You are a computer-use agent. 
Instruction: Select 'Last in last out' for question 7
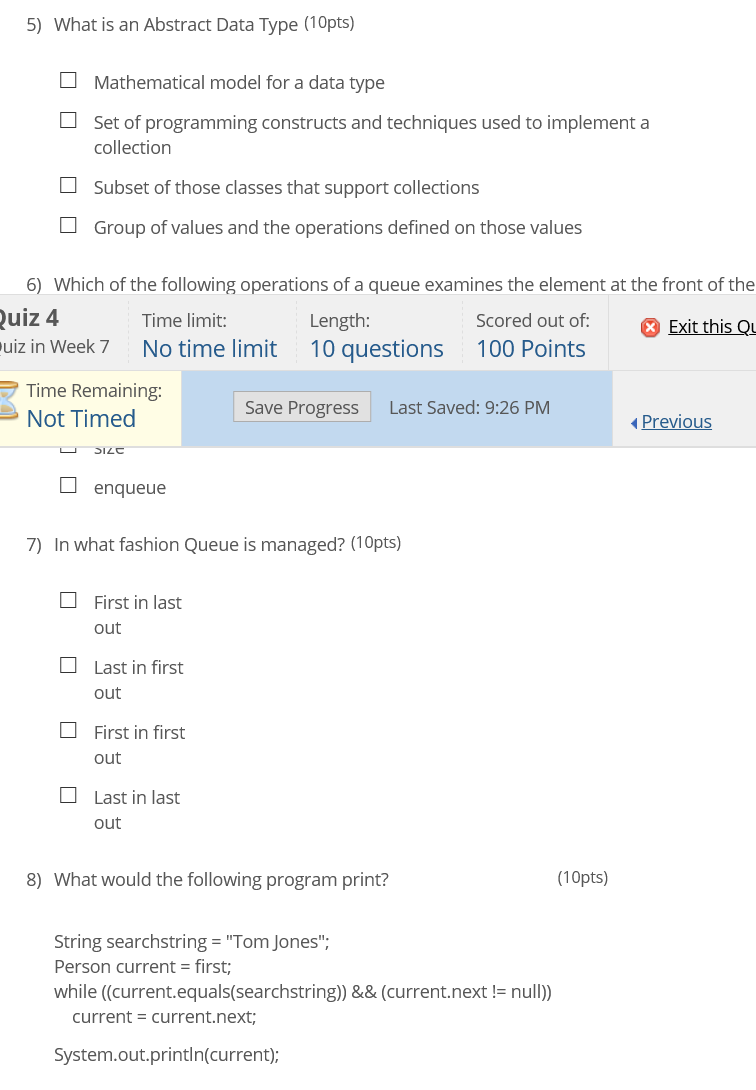pyautogui.click(x=68, y=794)
